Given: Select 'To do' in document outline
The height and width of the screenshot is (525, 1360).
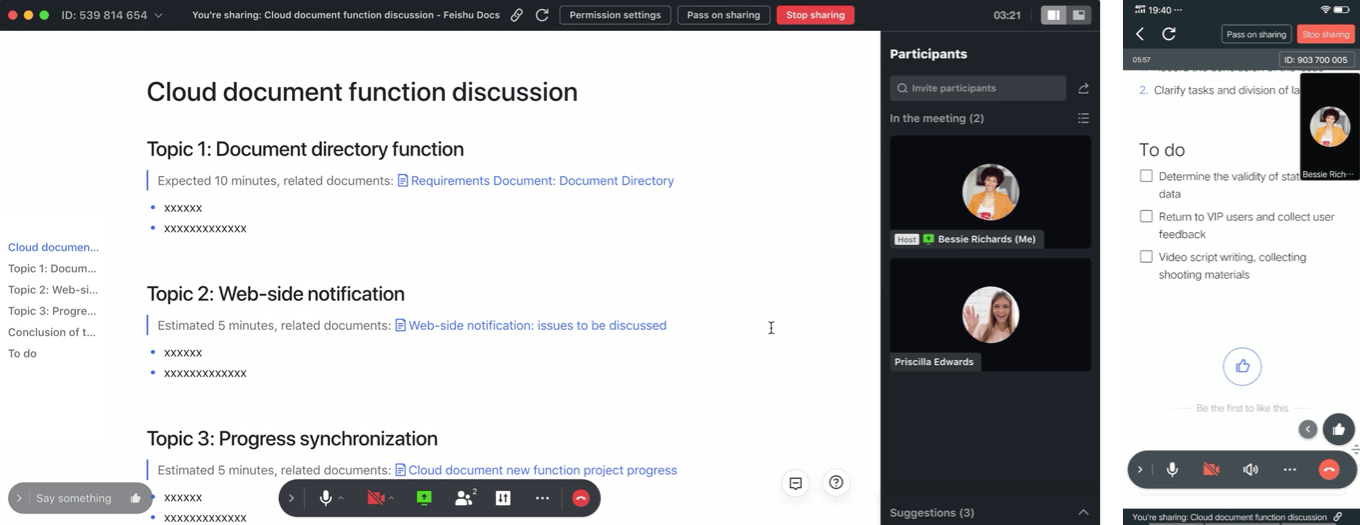Looking at the screenshot, I should click(23, 353).
